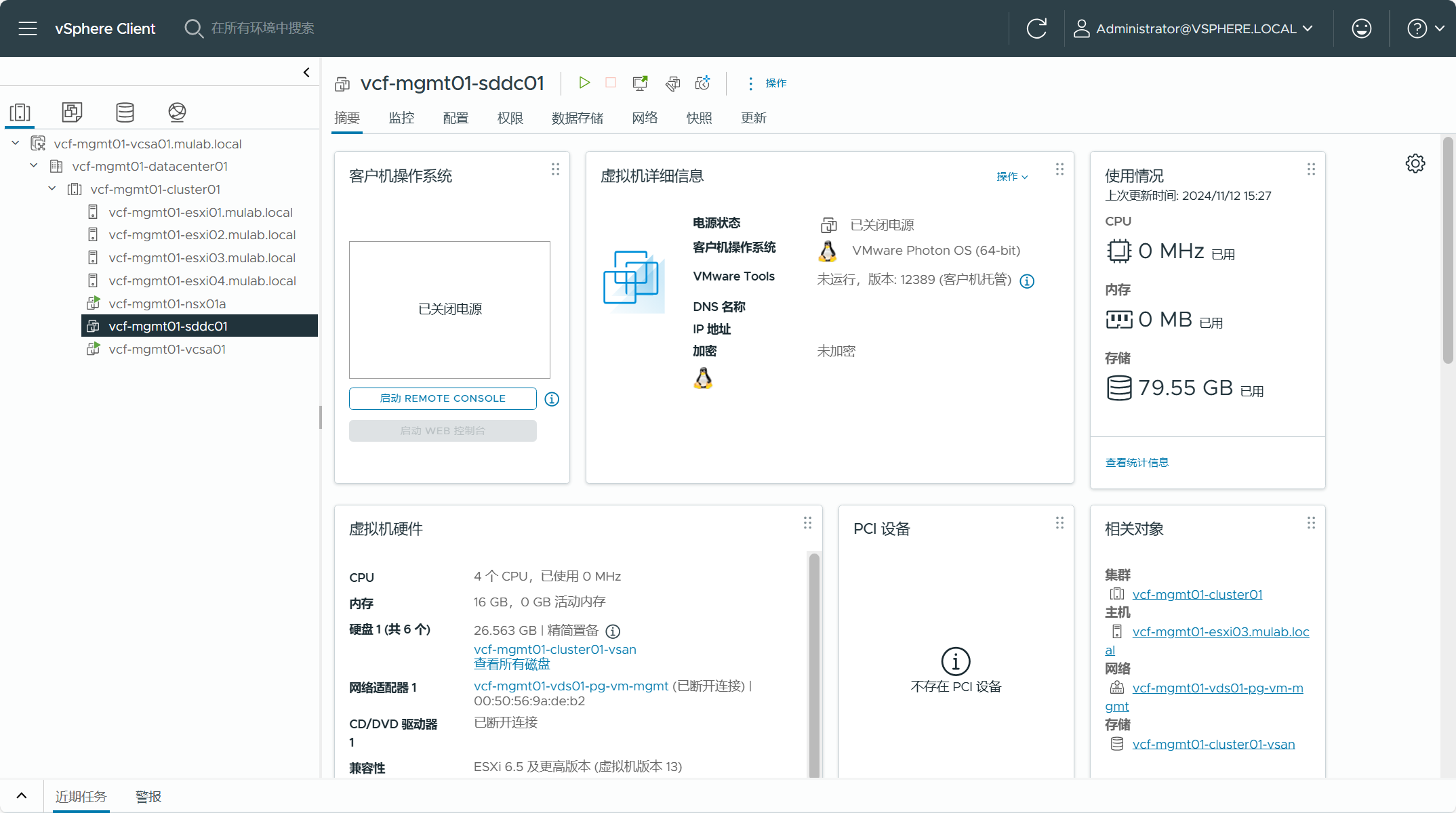Click the main page vertical scrollbar
Viewport: 1456px width, 813px height.
click(1448, 251)
